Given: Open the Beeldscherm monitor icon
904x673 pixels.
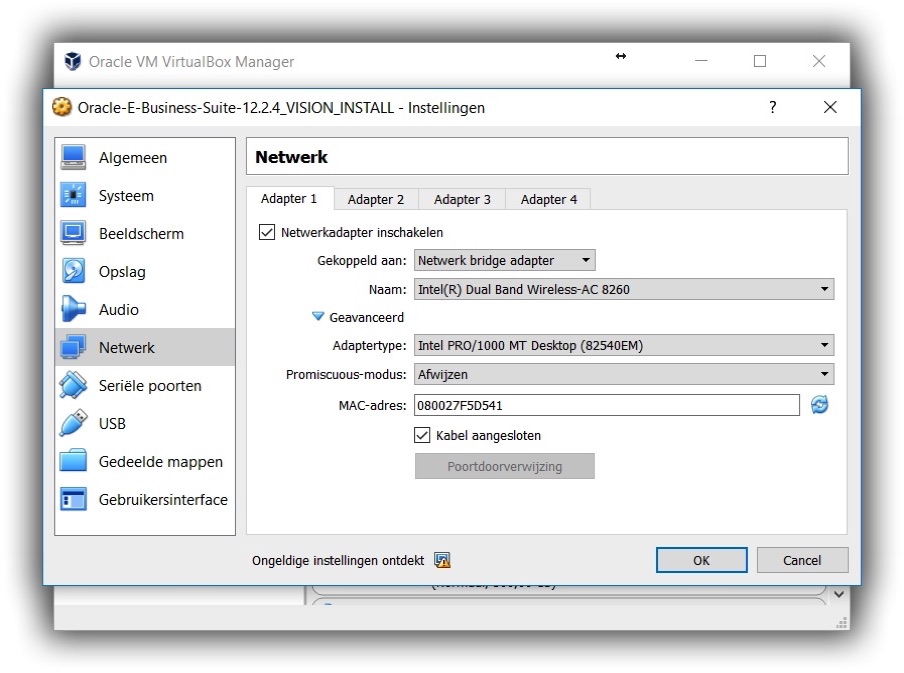Looking at the screenshot, I should coord(73,234).
